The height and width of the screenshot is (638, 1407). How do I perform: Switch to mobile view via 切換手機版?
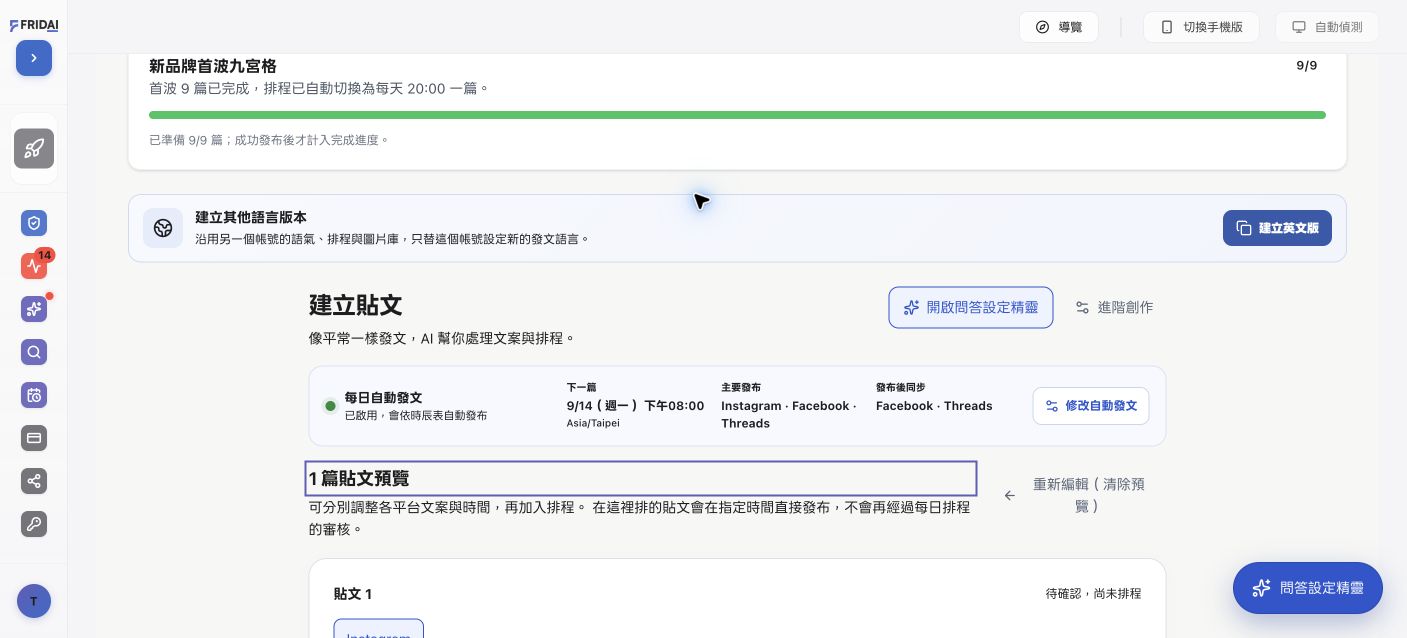1201,27
